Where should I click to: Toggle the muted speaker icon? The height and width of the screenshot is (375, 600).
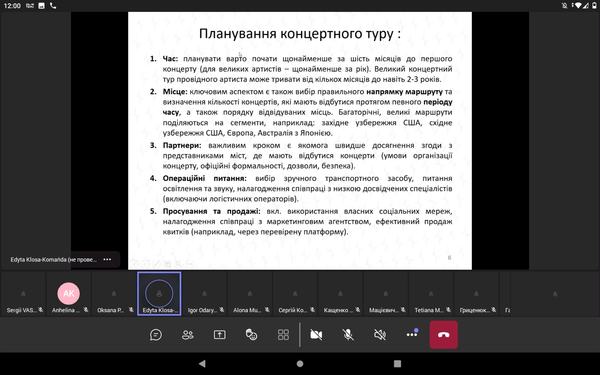click(x=380, y=335)
